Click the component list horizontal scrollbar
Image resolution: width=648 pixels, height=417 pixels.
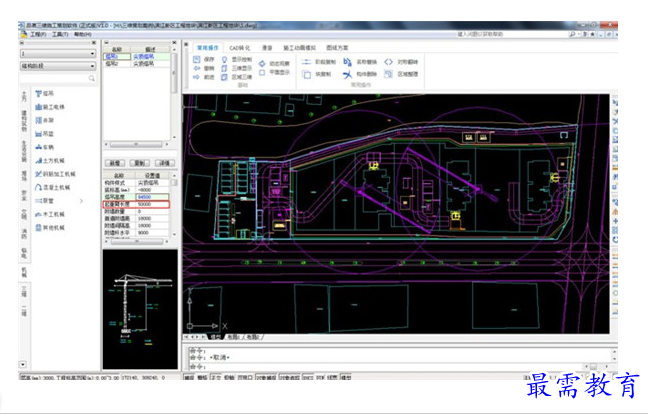coord(136,144)
